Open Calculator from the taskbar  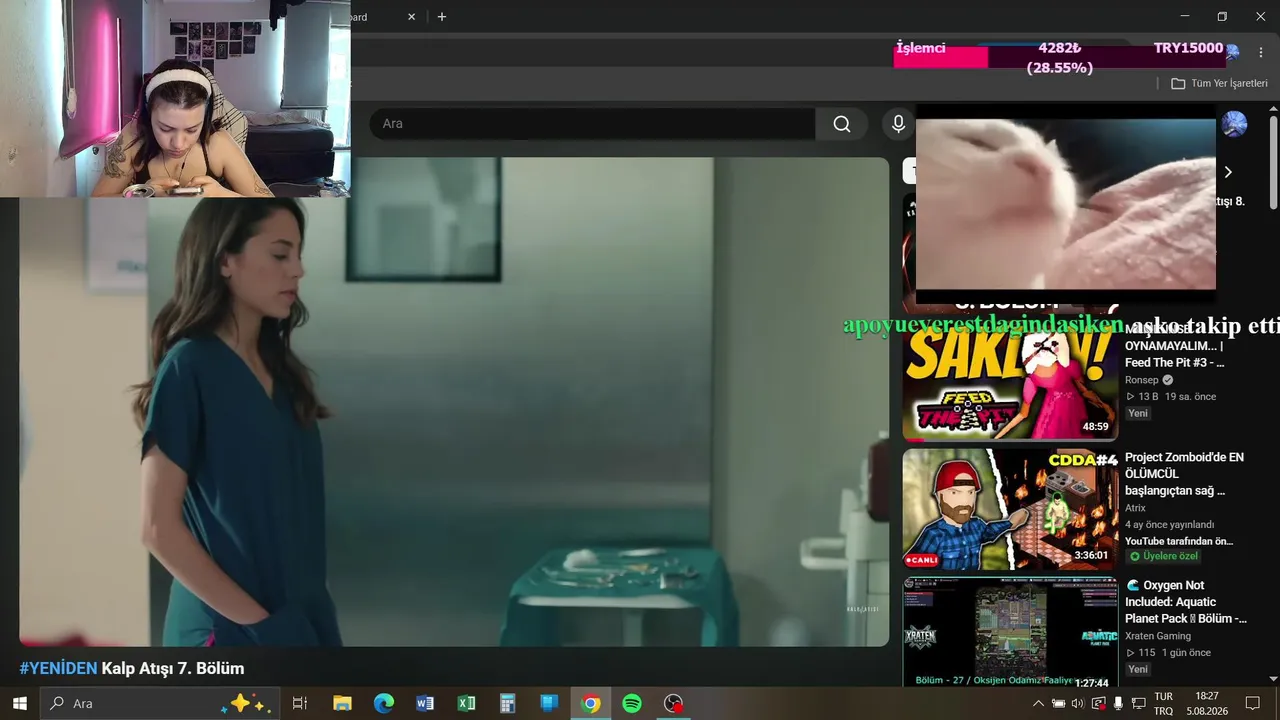pos(507,704)
